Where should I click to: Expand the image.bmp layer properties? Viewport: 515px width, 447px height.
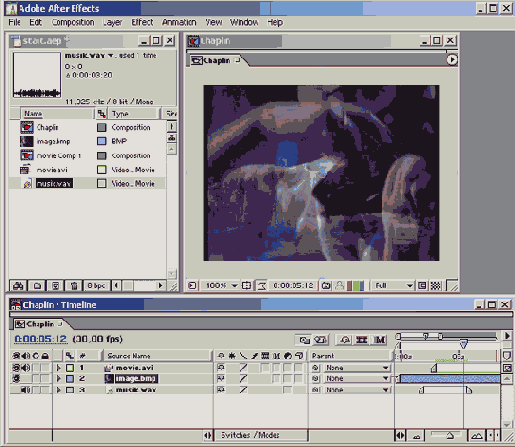coord(59,379)
